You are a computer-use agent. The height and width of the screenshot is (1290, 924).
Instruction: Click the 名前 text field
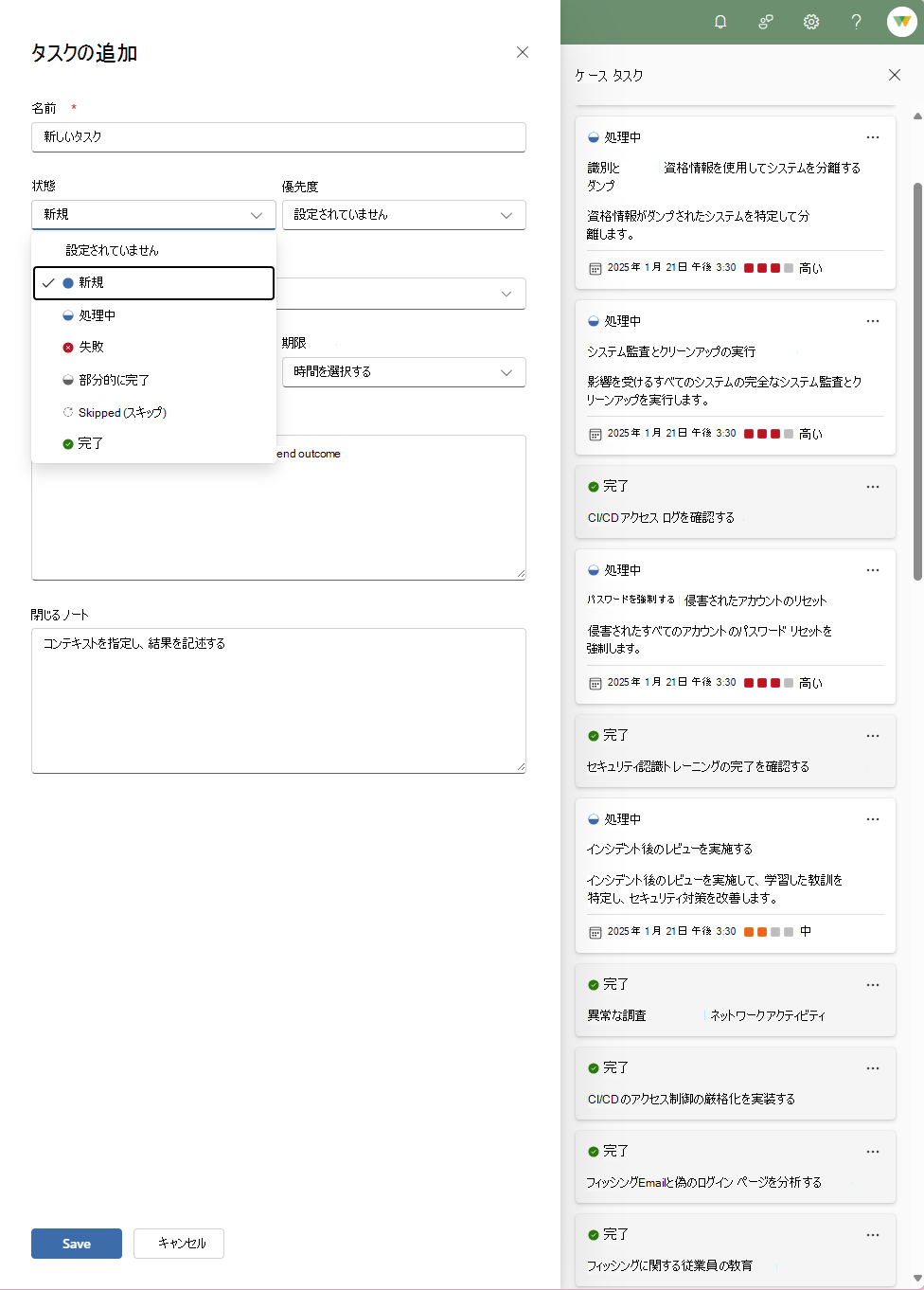pos(278,137)
